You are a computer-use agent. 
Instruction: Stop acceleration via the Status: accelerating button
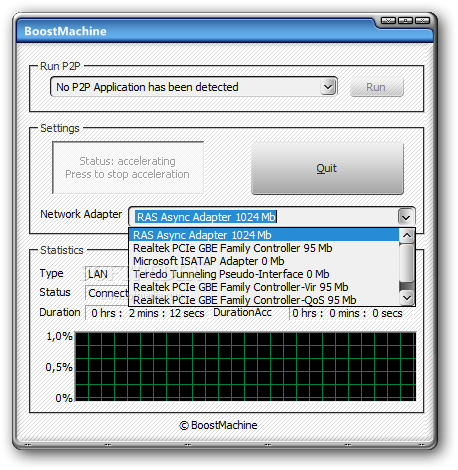[x=128, y=168]
